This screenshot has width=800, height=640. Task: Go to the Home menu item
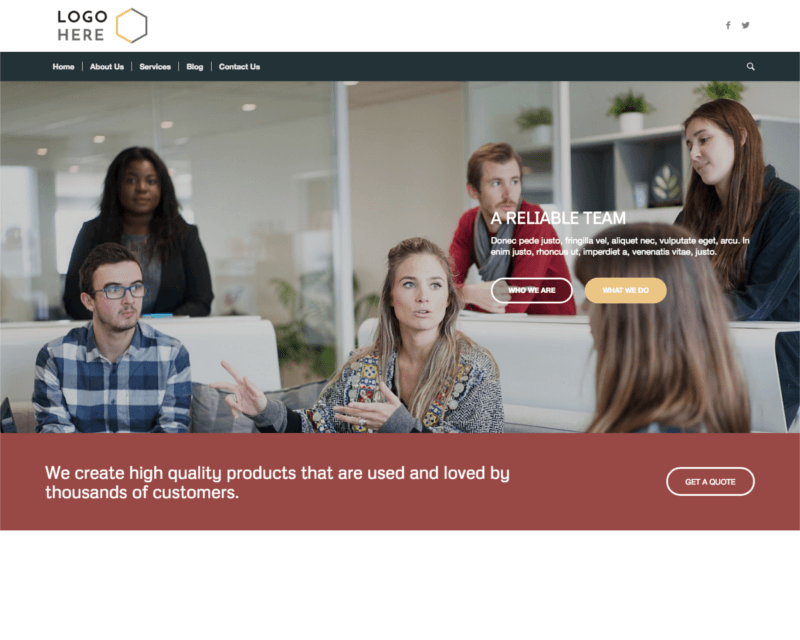click(63, 67)
